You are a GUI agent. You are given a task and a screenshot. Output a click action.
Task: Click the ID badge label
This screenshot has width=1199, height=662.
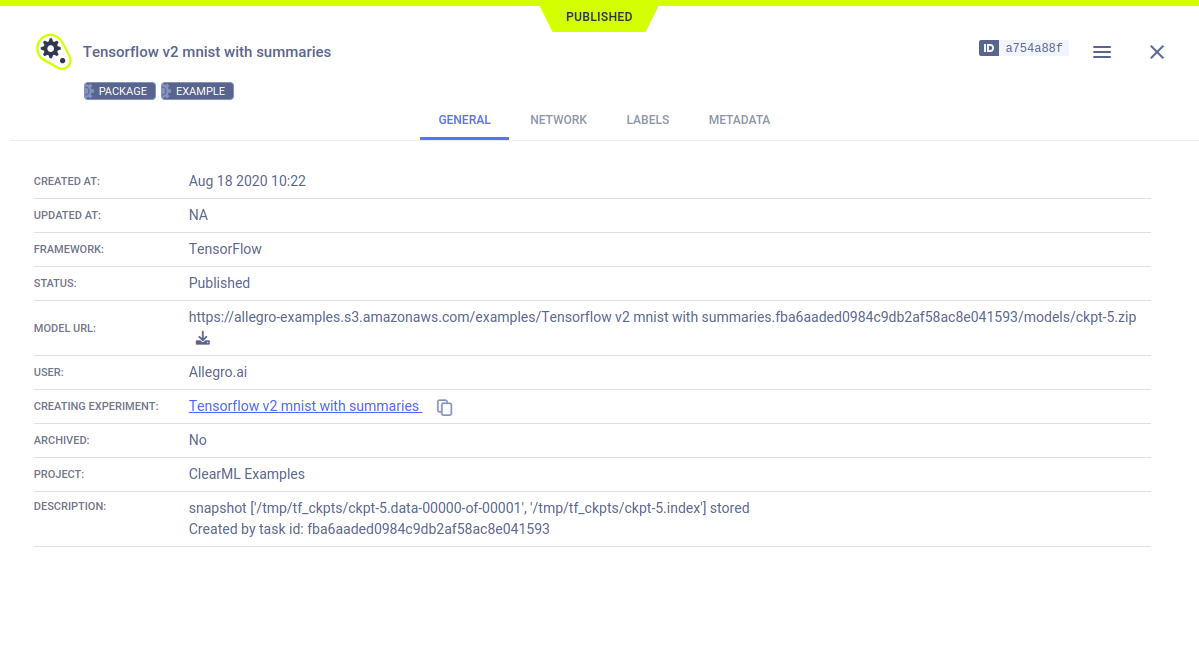tap(989, 48)
